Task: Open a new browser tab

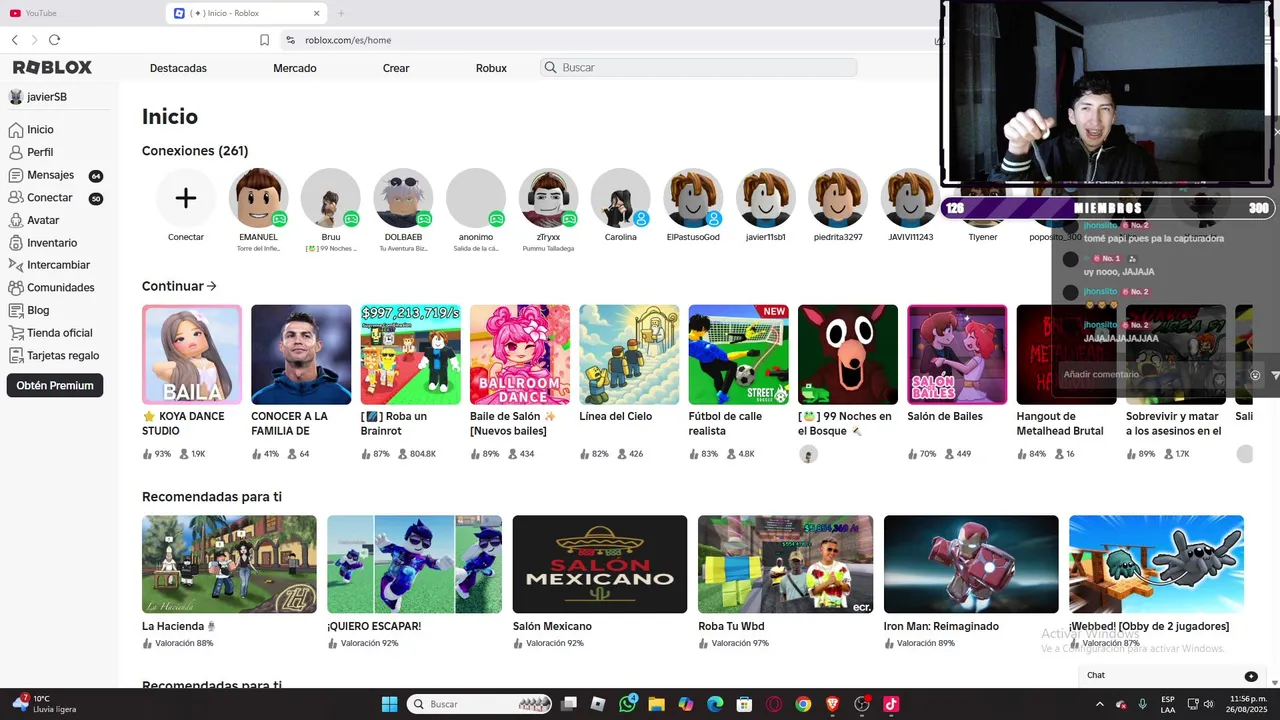Action: [x=341, y=13]
